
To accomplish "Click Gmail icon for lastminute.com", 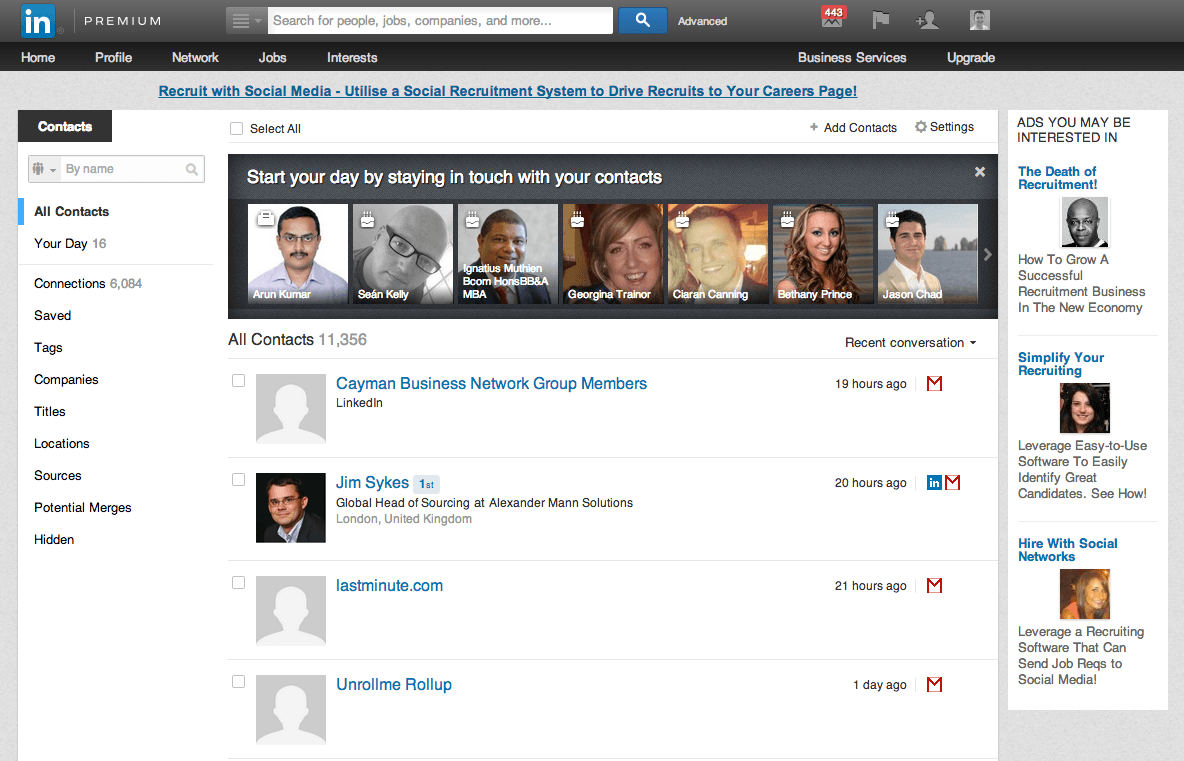I will pyautogui.click(x=934, y=585).
